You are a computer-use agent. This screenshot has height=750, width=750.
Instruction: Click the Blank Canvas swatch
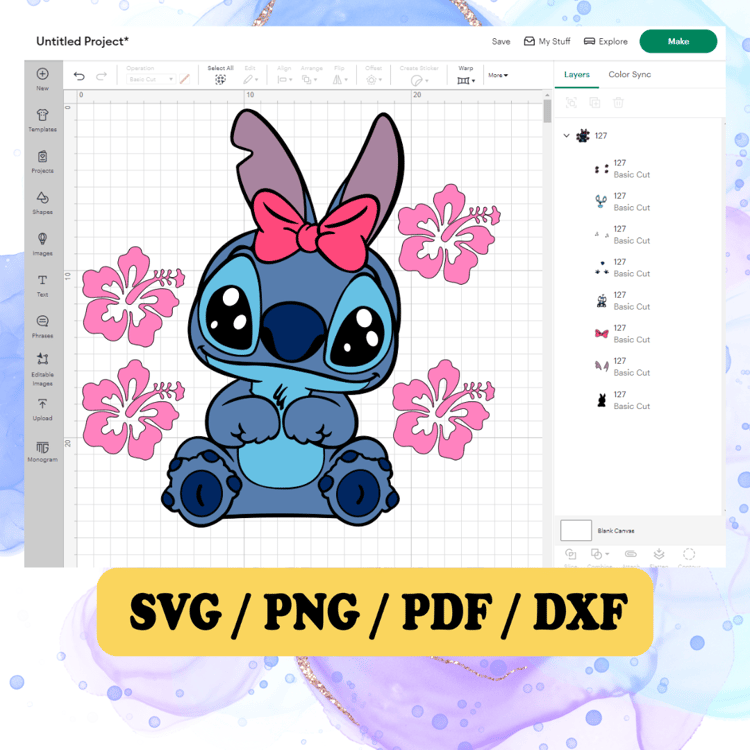tap(576, 530)
